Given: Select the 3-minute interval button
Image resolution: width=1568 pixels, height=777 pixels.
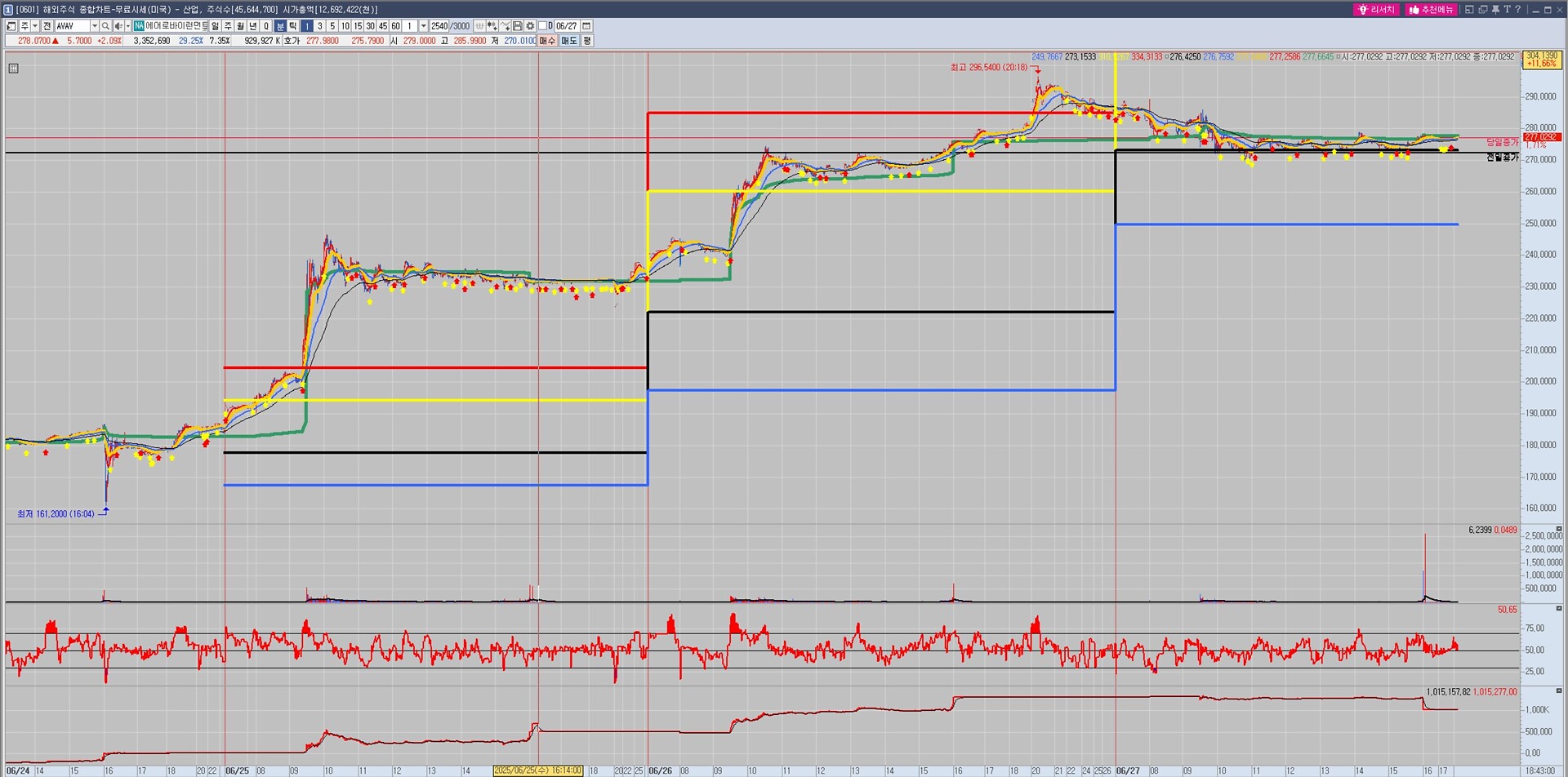Looking at the screenshot, I should (319, 26).
